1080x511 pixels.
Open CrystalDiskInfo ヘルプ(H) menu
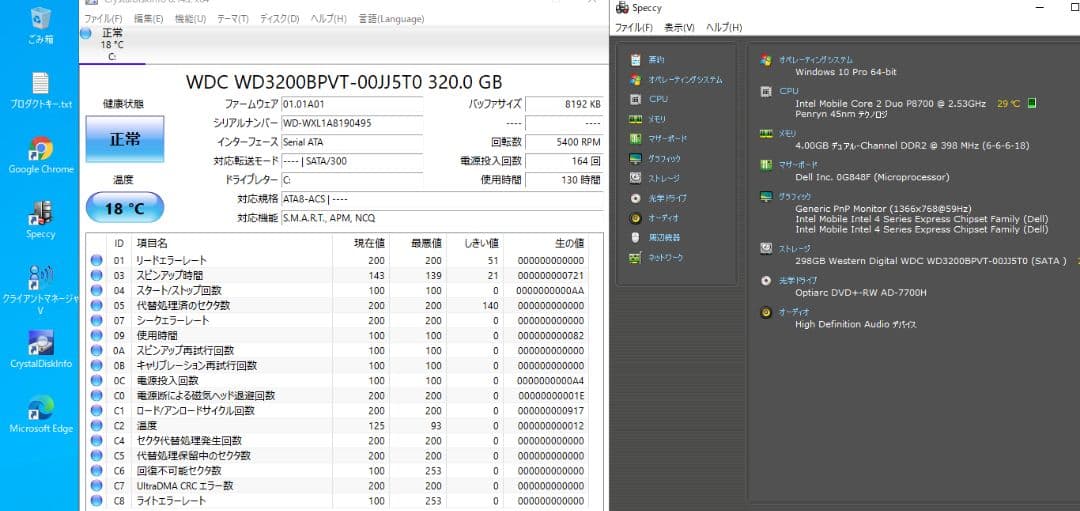pos(329,19)
